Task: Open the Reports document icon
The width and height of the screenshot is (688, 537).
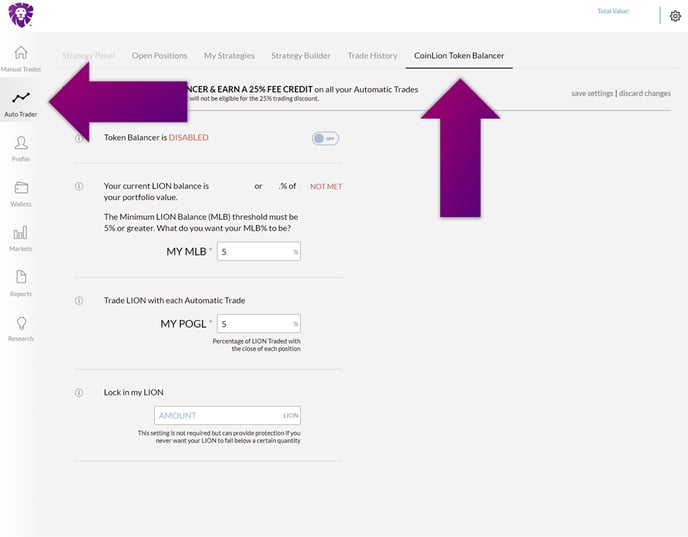Action: point(21,277)
